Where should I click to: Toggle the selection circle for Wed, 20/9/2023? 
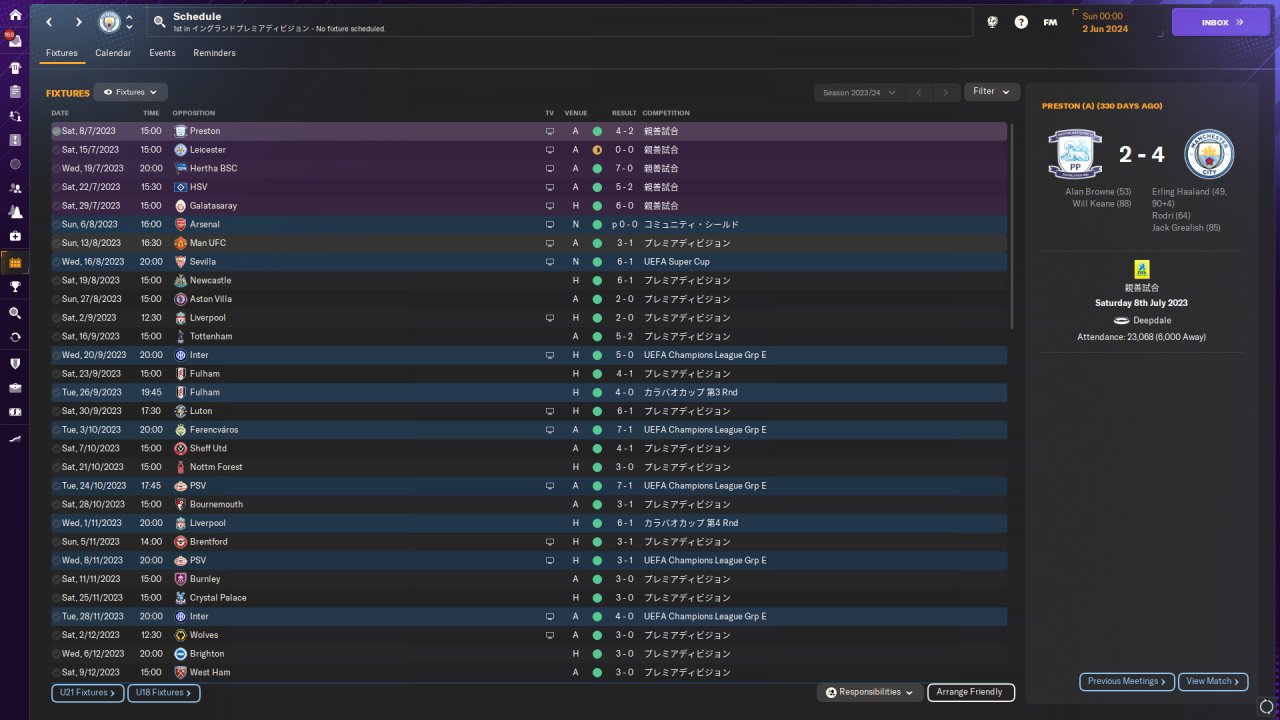click(56, 355)
